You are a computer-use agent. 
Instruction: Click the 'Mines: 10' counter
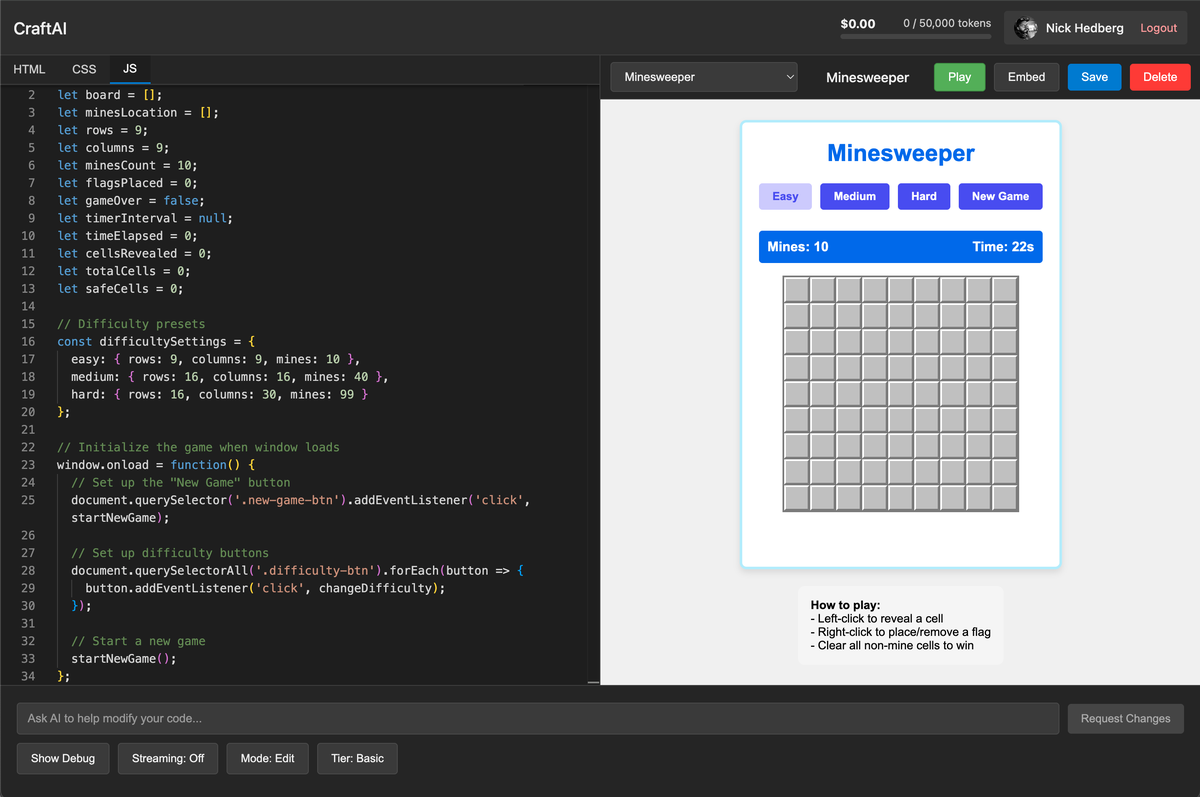798,246
